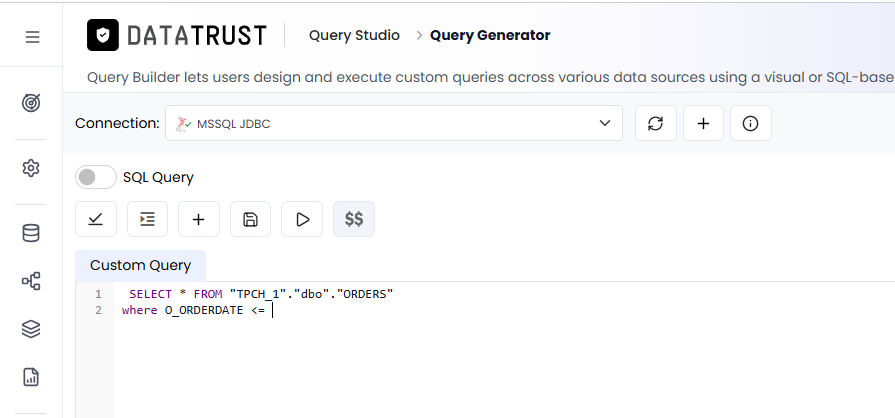Open the gear settings in sidebar
Screen dimensions: 895x418
pyautogui.click(x=31, y=168)
